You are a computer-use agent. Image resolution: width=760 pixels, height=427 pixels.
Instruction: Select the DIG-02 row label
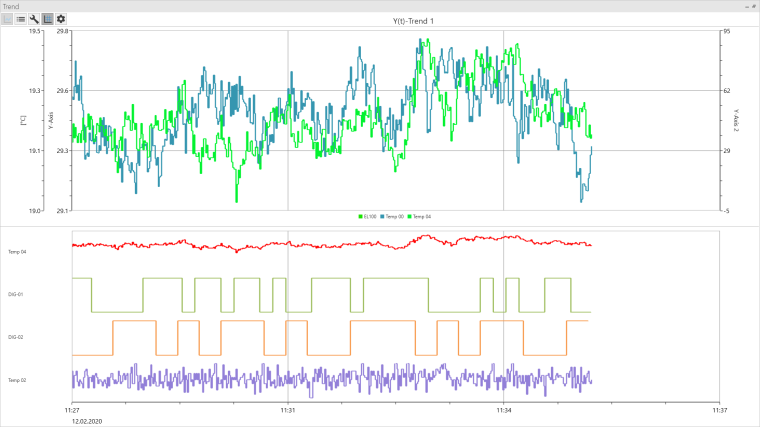(16, 337)
